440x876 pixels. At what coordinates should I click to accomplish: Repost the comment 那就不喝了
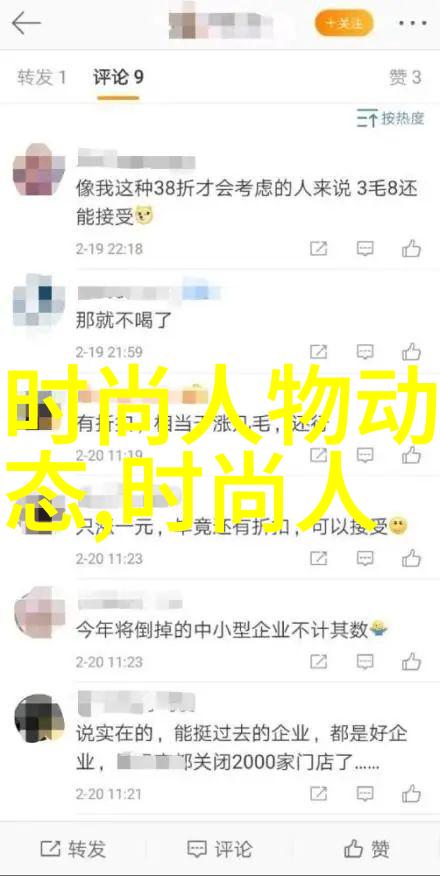318,352
